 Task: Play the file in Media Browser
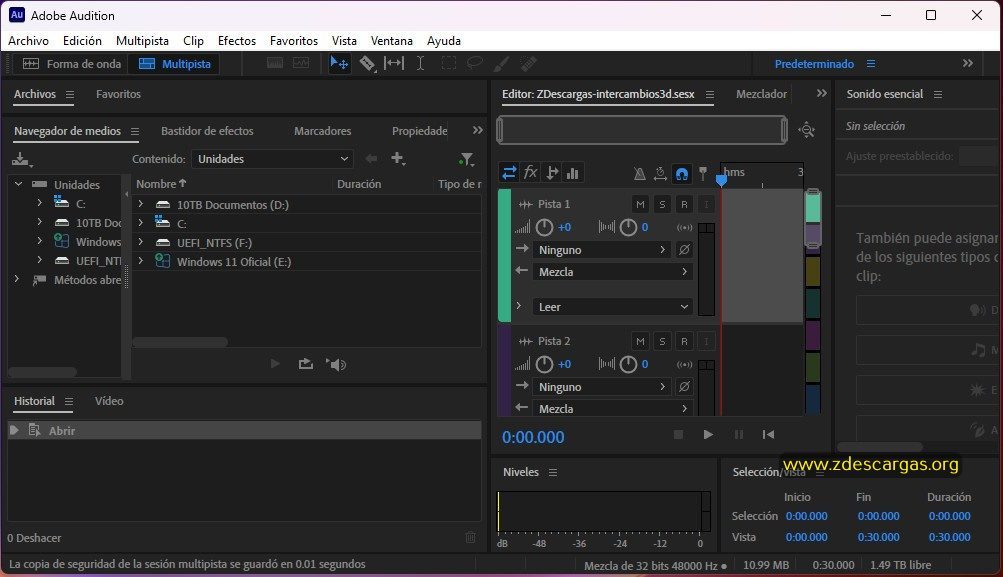[x=275, y=364]
